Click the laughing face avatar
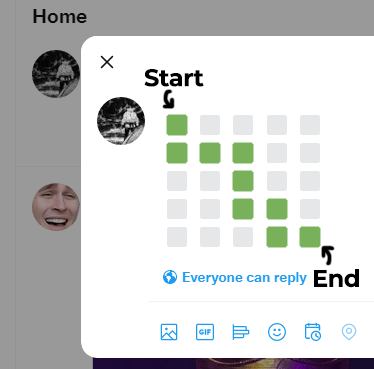This screenshot has height=369, width=374. (x=56, y=207)
